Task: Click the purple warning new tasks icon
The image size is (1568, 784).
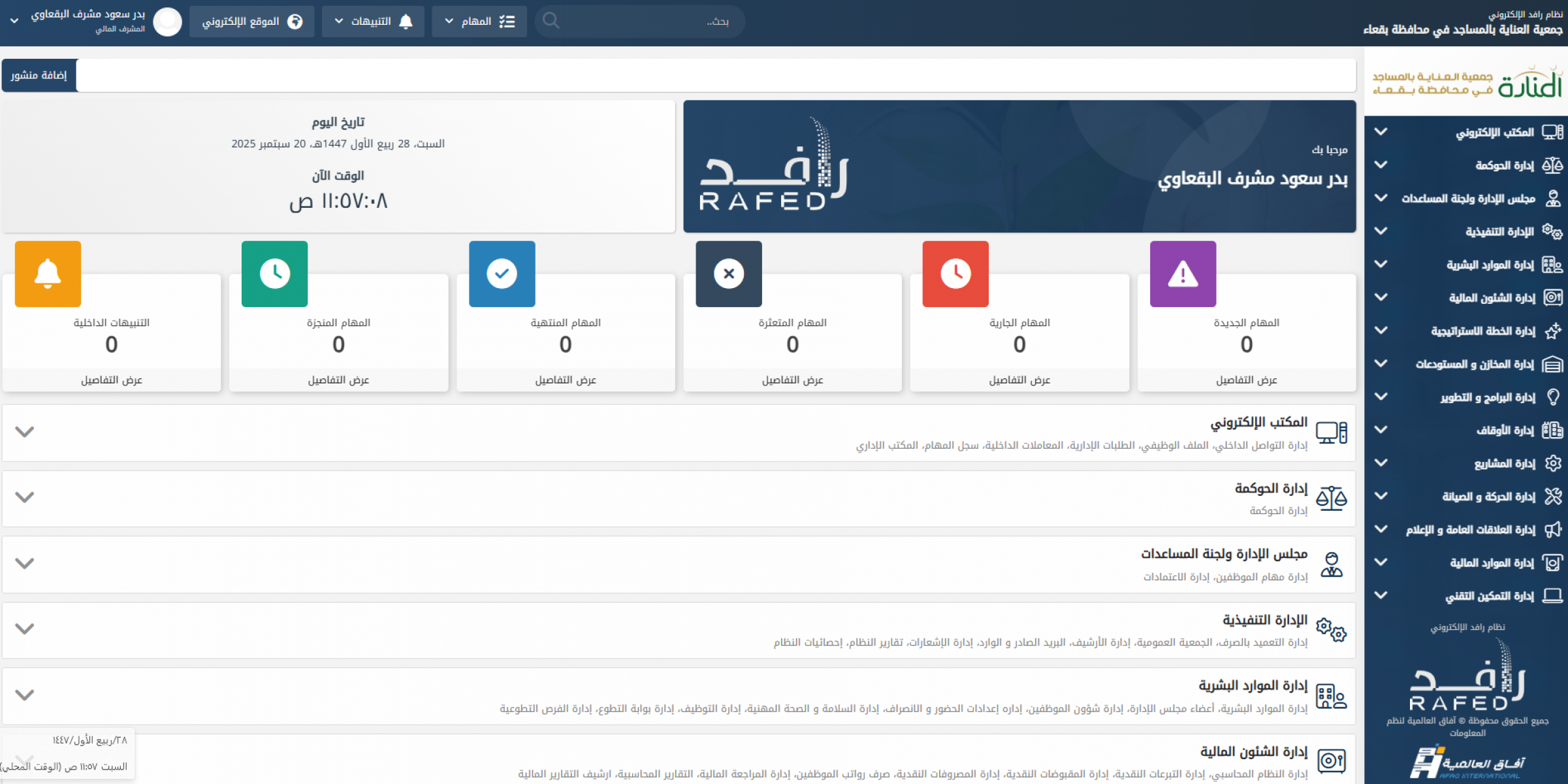Action: [x=1183, y=274]
